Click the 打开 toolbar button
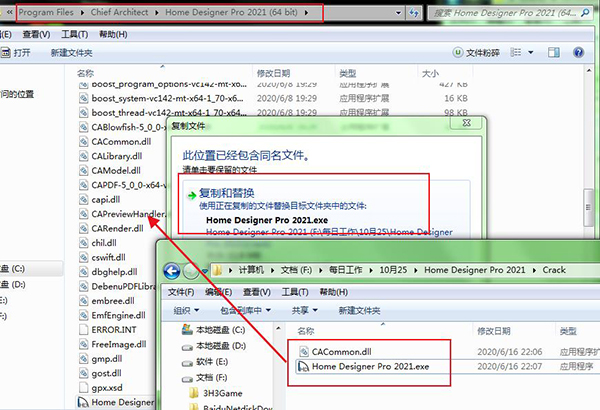The width and height of the screenshot is (600, 410). (x=16, y=52)
